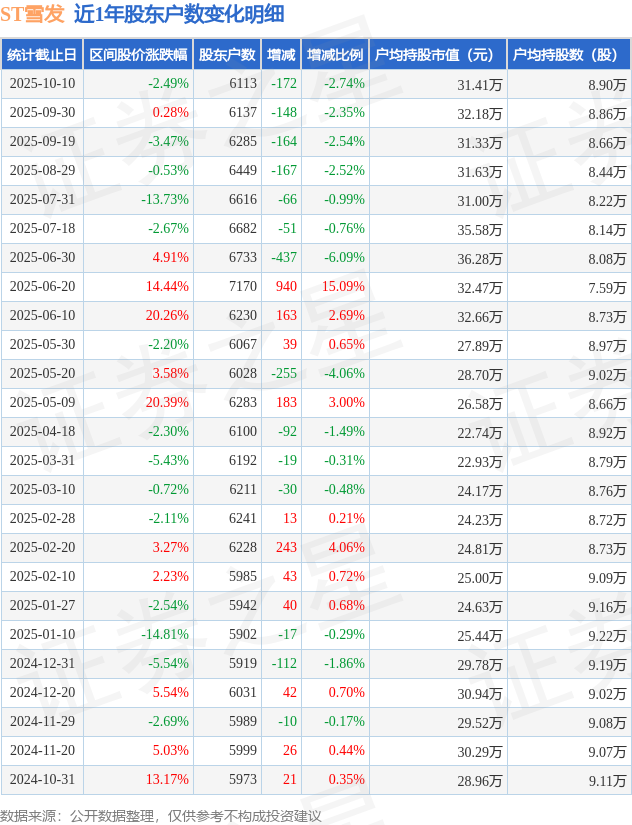Click the 统计截止日 column header

click(41, 55)
